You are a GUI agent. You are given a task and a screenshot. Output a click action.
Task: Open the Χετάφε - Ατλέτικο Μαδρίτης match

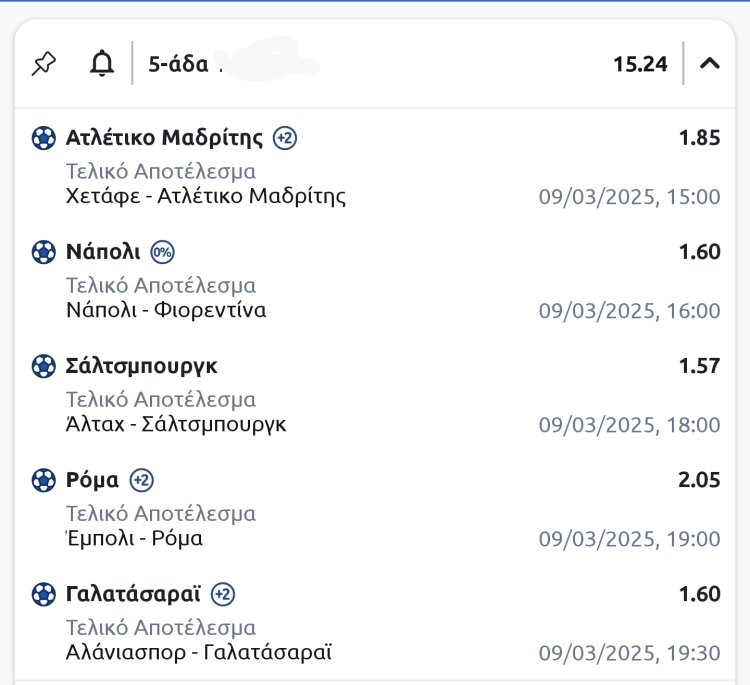pos(206,196)
